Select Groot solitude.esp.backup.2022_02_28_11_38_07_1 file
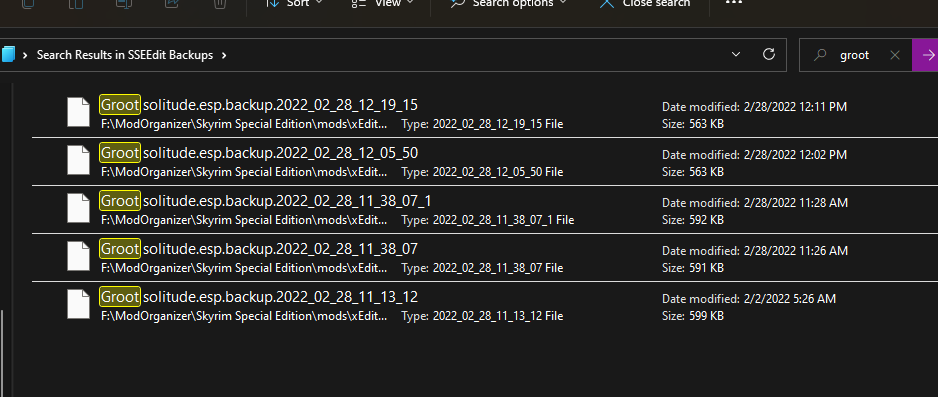Viewport: 938px width, 397px height. pyautogui.click(x=485, y=210)
